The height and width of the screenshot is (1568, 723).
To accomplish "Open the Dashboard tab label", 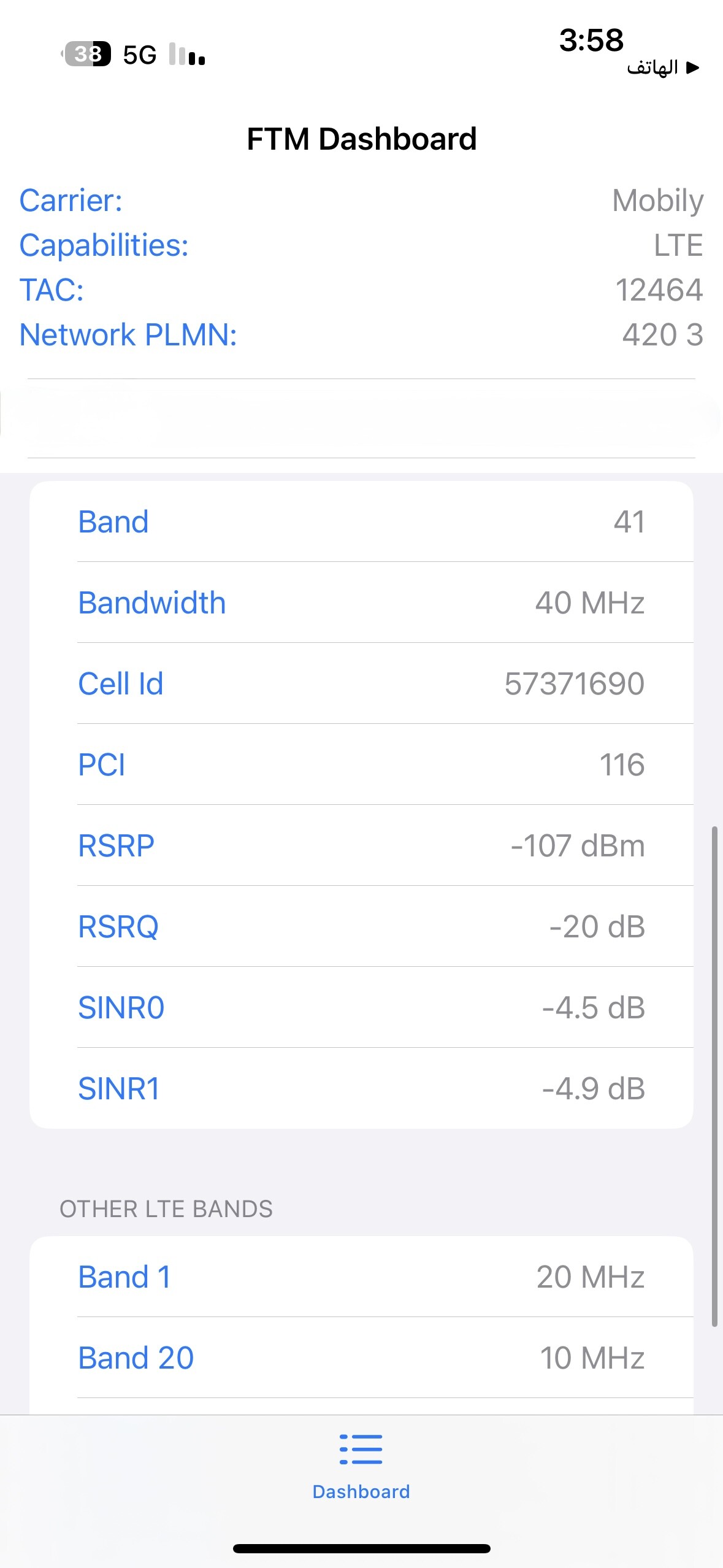I will coord(361,1492).
